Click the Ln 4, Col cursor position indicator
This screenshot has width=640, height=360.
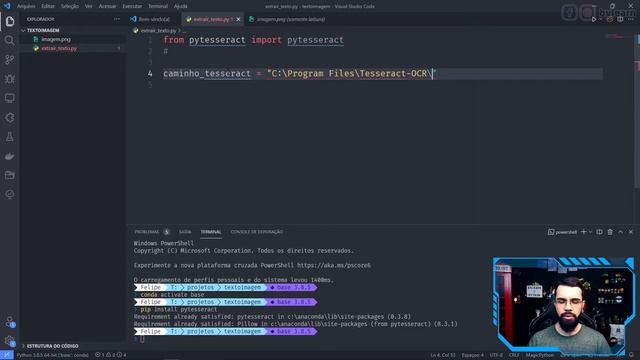442,355
